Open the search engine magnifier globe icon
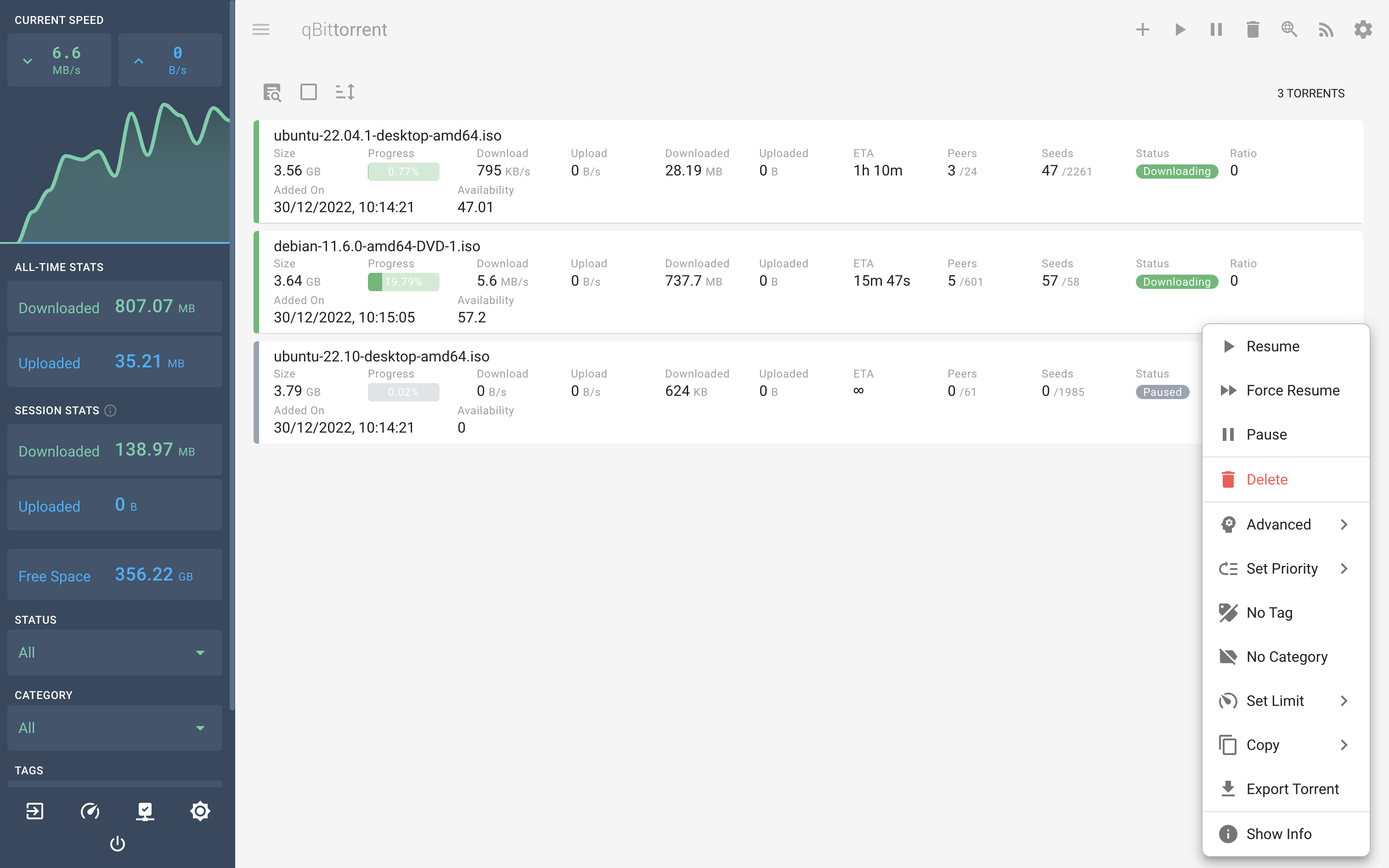 click(x=1289, y=29)
